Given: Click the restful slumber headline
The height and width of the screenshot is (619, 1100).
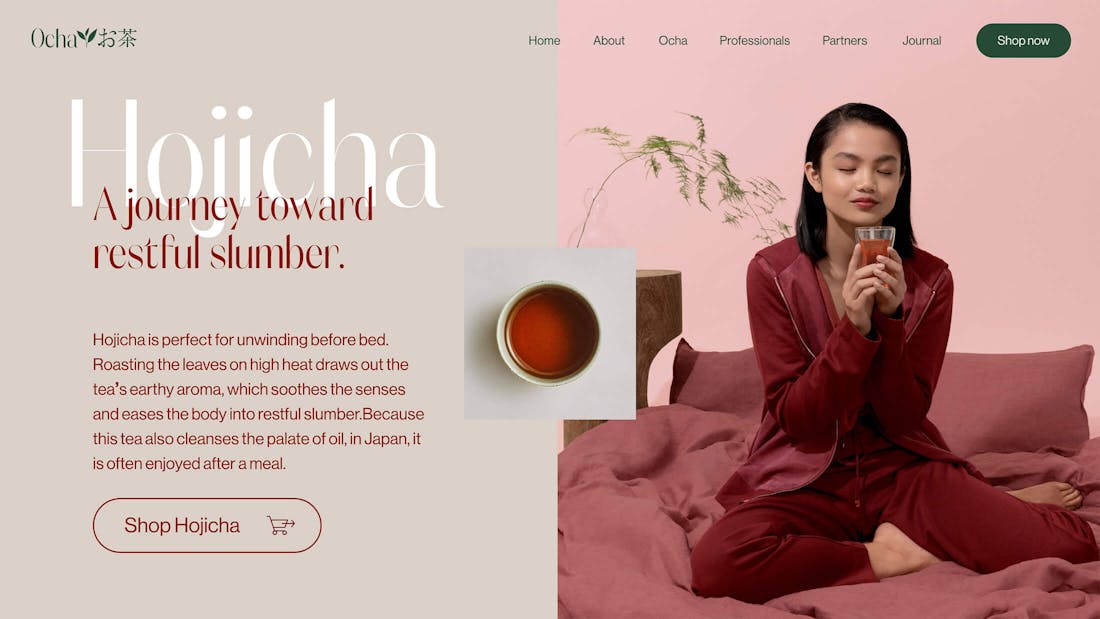Looking at the screenshot, I should tap(233, 229).
